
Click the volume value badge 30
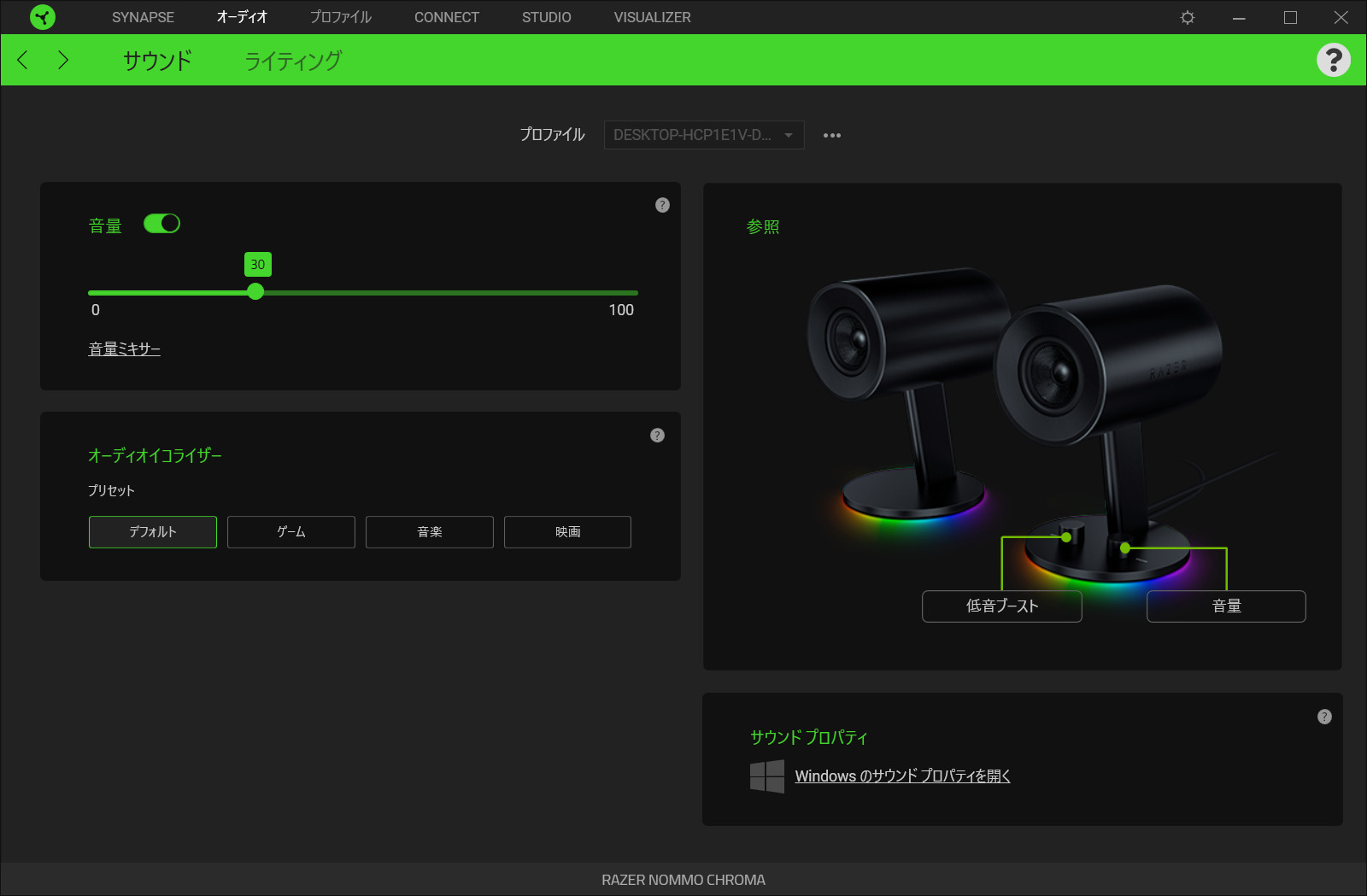click(x=258, y=265)
